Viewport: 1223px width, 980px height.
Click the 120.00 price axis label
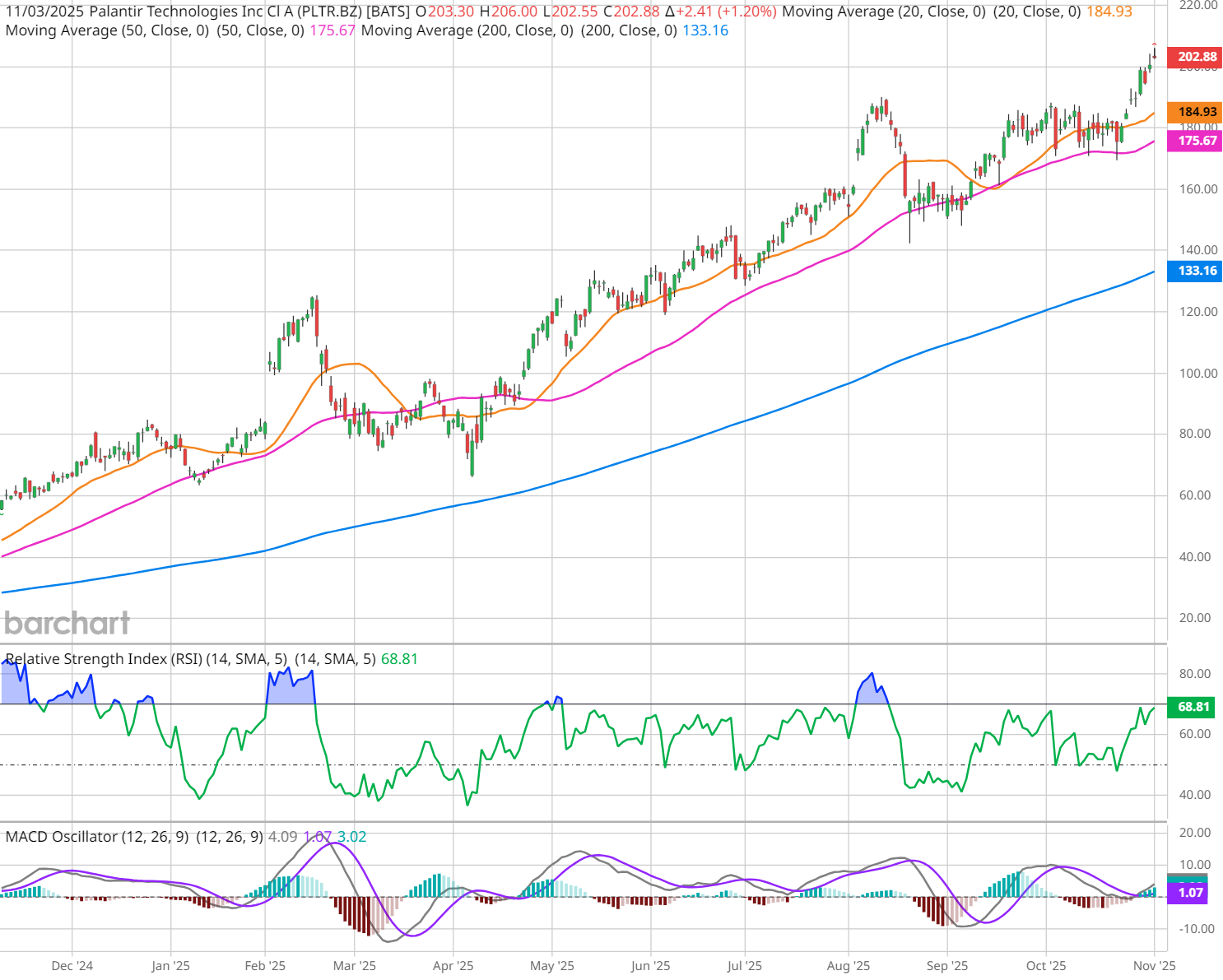click(1198, 312)
